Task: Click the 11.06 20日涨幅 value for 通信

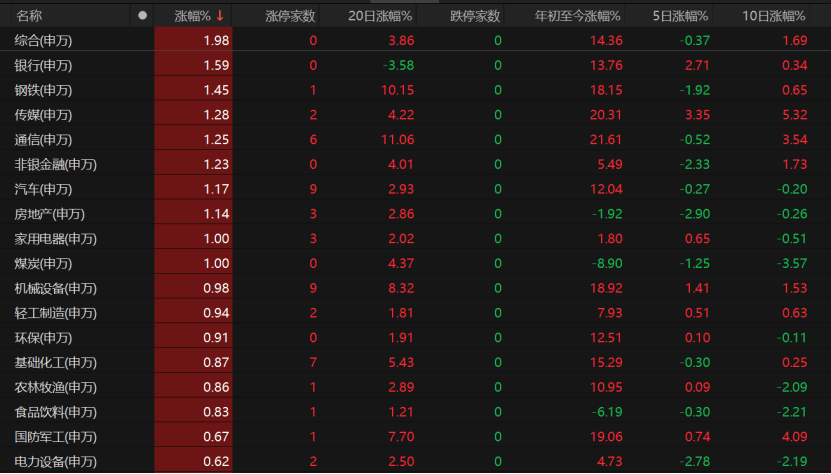Action: point(397,140)
